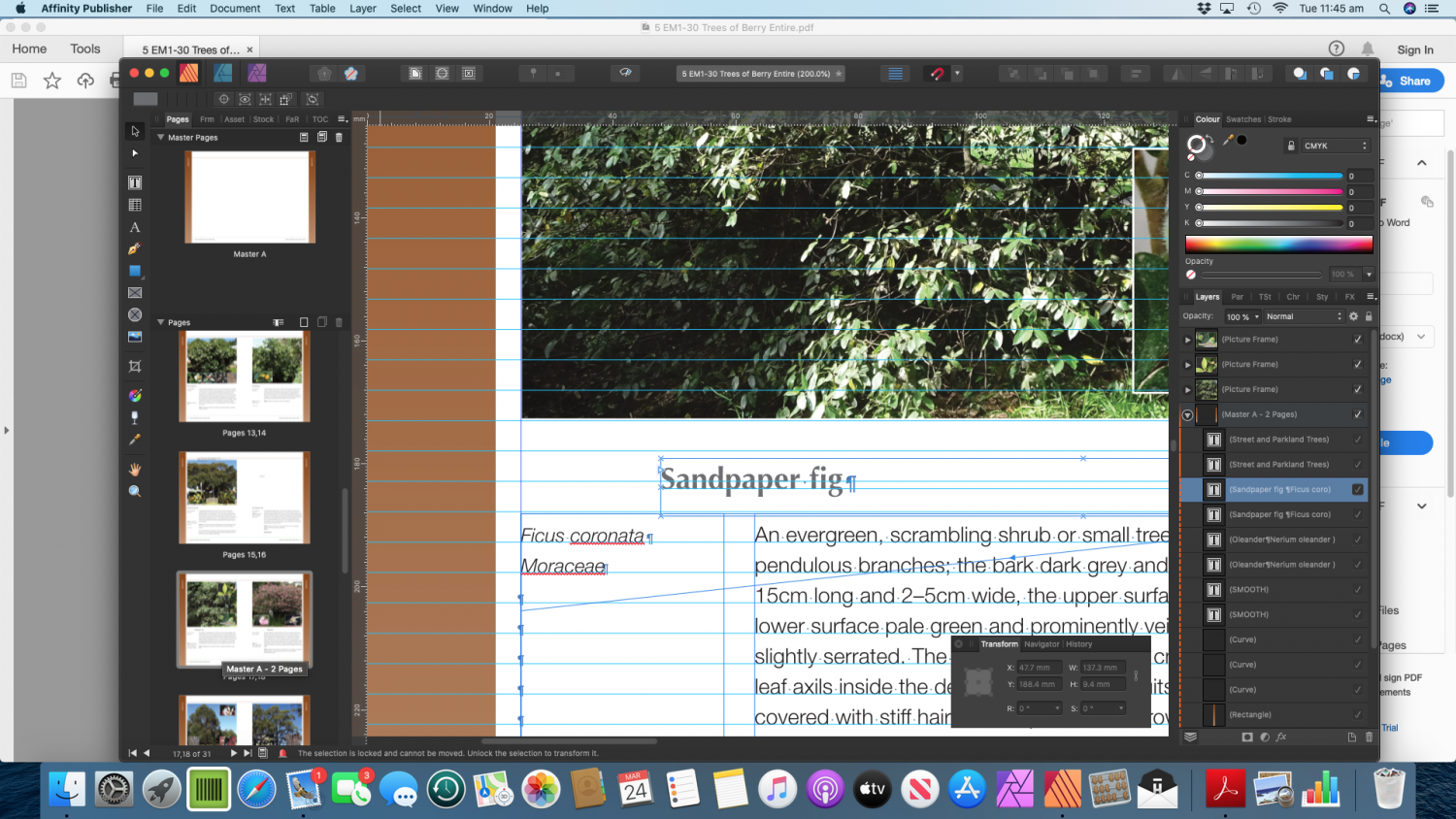
Task: Choose the Pen tool in toolbox
Action: point(135,249)
